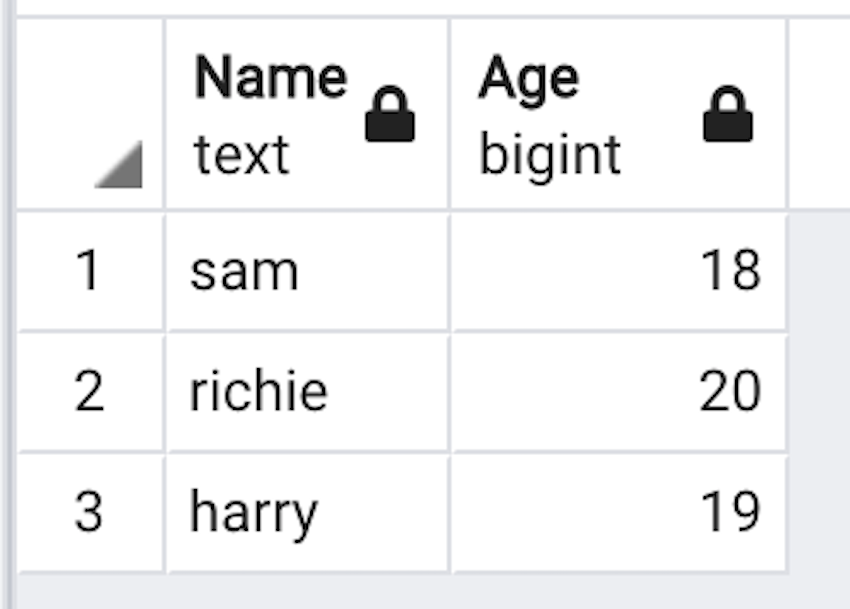Click the cell containing harry
This screenshot has width=850, height=609.
(254, 512)
